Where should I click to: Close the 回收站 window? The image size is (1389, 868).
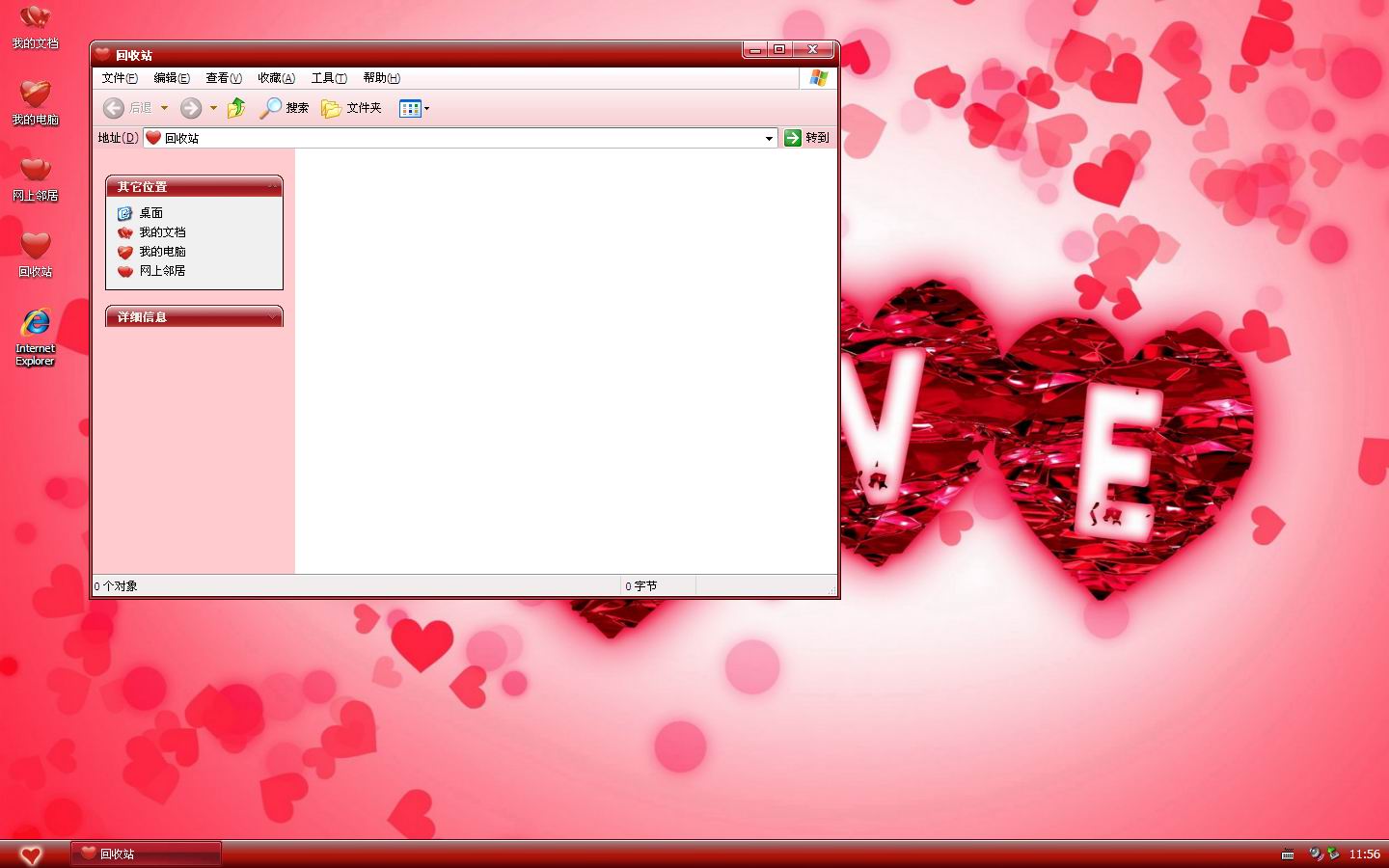click(813, 49)
